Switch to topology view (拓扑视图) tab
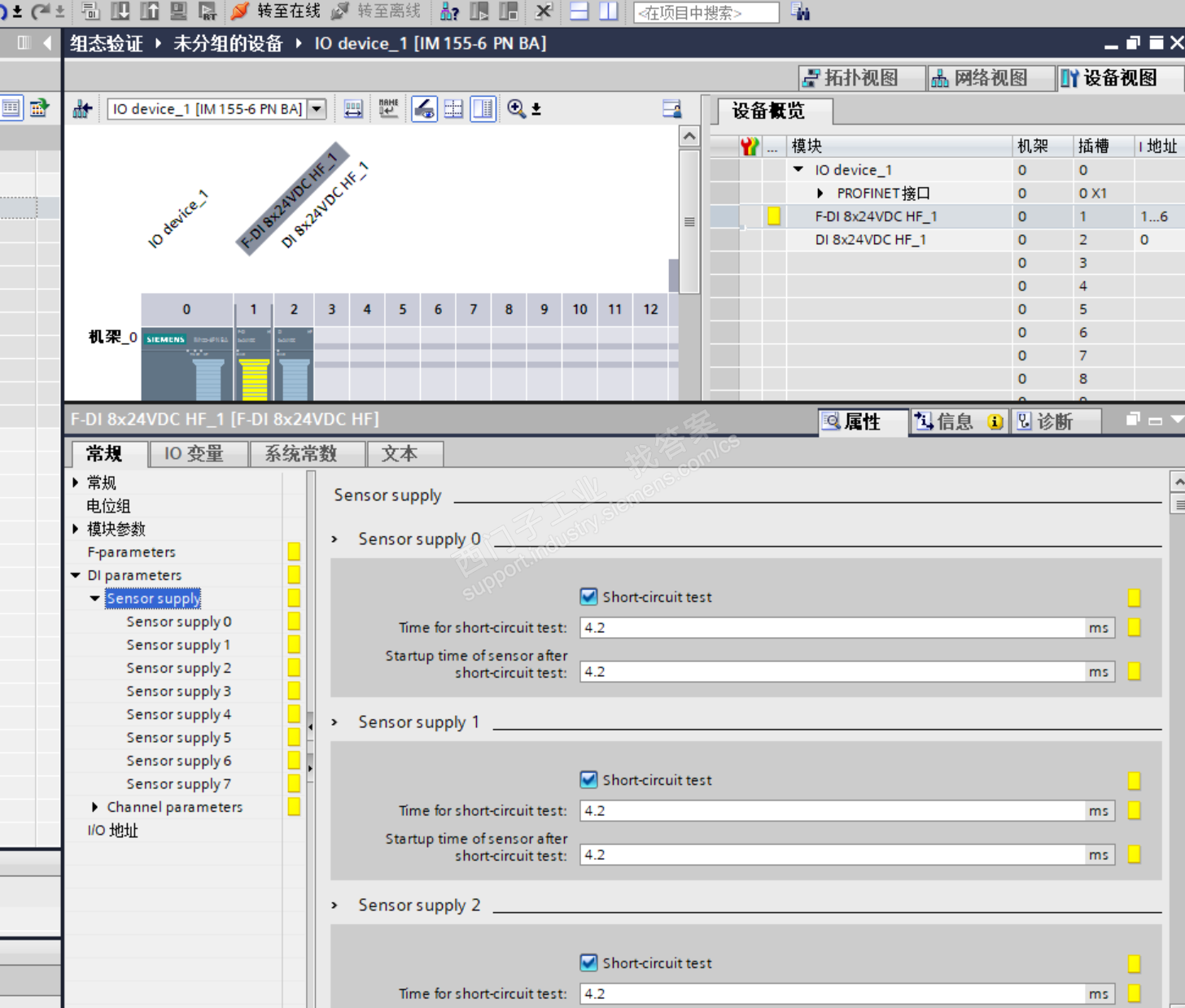 click(861, 78)
